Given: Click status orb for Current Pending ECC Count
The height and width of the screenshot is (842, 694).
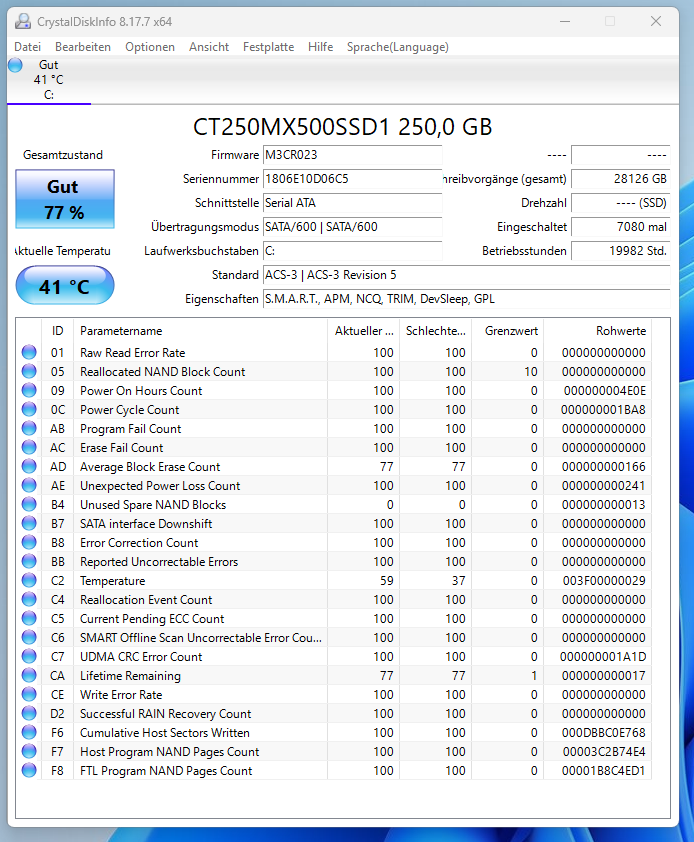Looking at the screenshot, I should click(29, 618).
